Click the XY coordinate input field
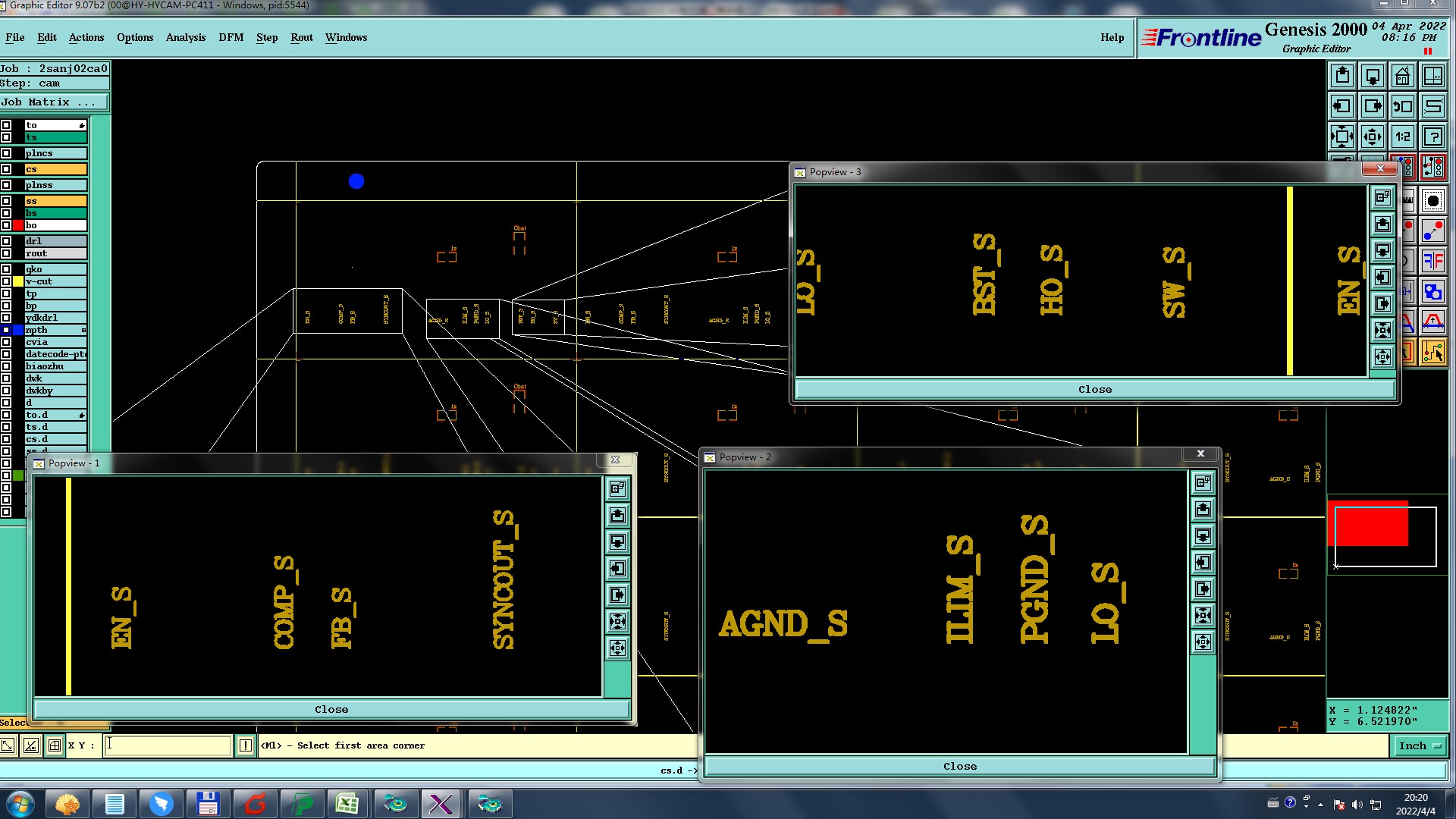1456x819 pixels. [x=167, y=745]
